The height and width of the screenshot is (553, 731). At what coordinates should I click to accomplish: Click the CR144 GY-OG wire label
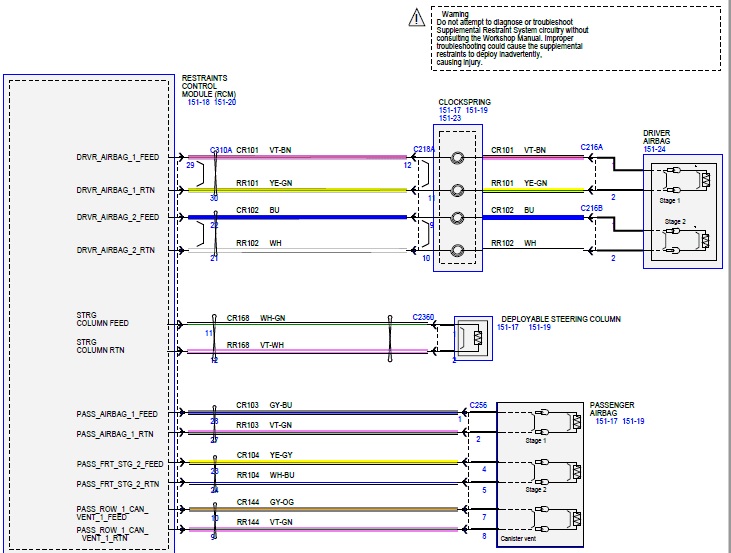click(x=265, y=502)
